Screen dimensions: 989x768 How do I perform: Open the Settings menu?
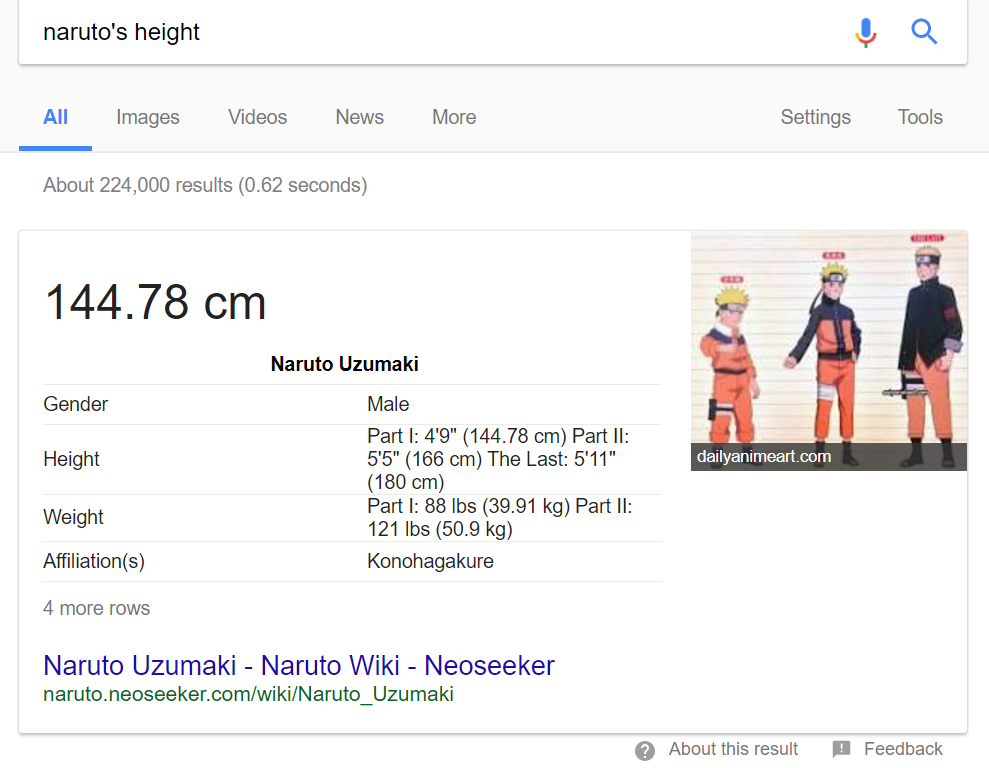pos(816,117)
